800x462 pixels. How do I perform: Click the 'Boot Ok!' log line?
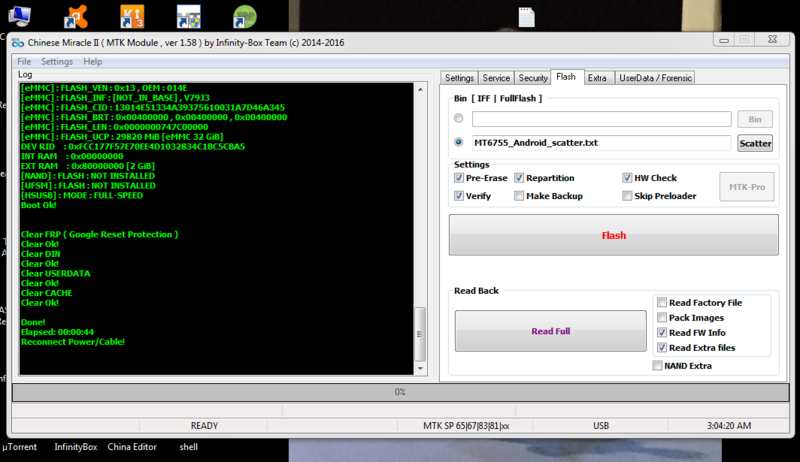tap(39, 205)
